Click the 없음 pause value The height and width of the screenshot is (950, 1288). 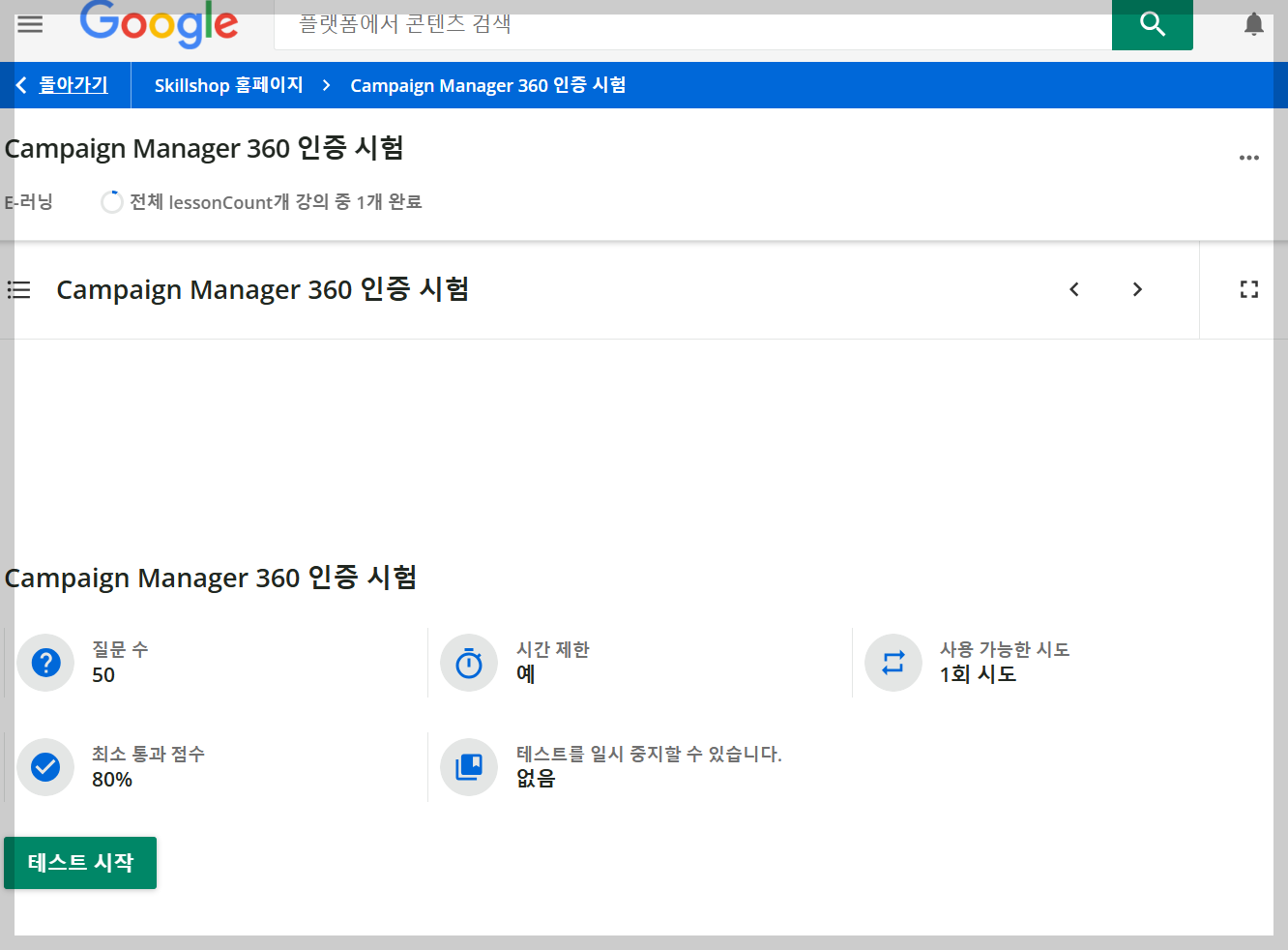(x=536, y=779)
